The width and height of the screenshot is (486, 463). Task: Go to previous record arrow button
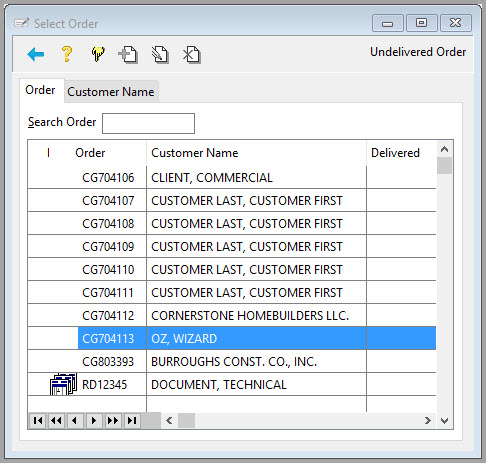click(75, 421)
